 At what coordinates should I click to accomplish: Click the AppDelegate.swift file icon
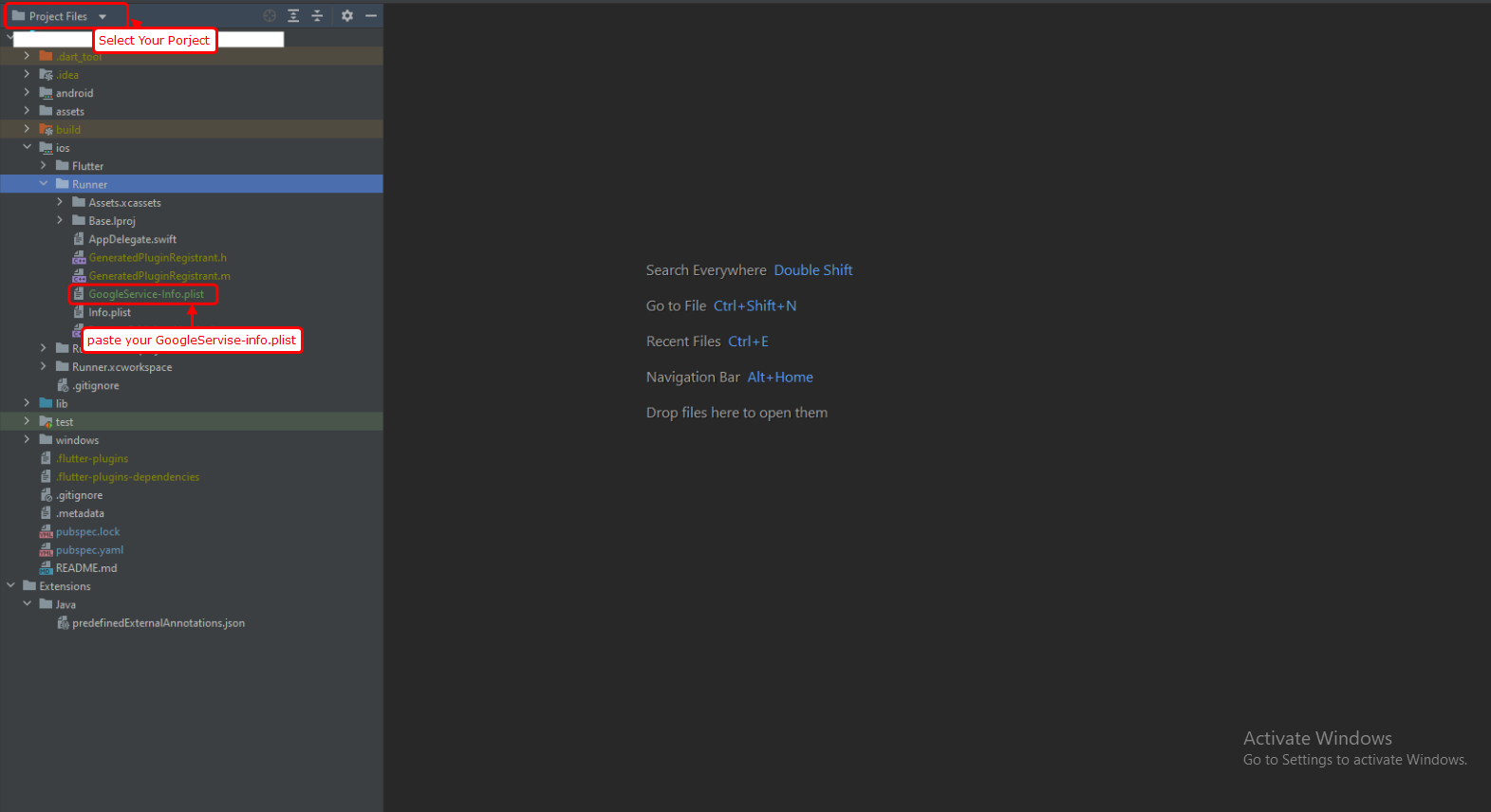(79, 239)
